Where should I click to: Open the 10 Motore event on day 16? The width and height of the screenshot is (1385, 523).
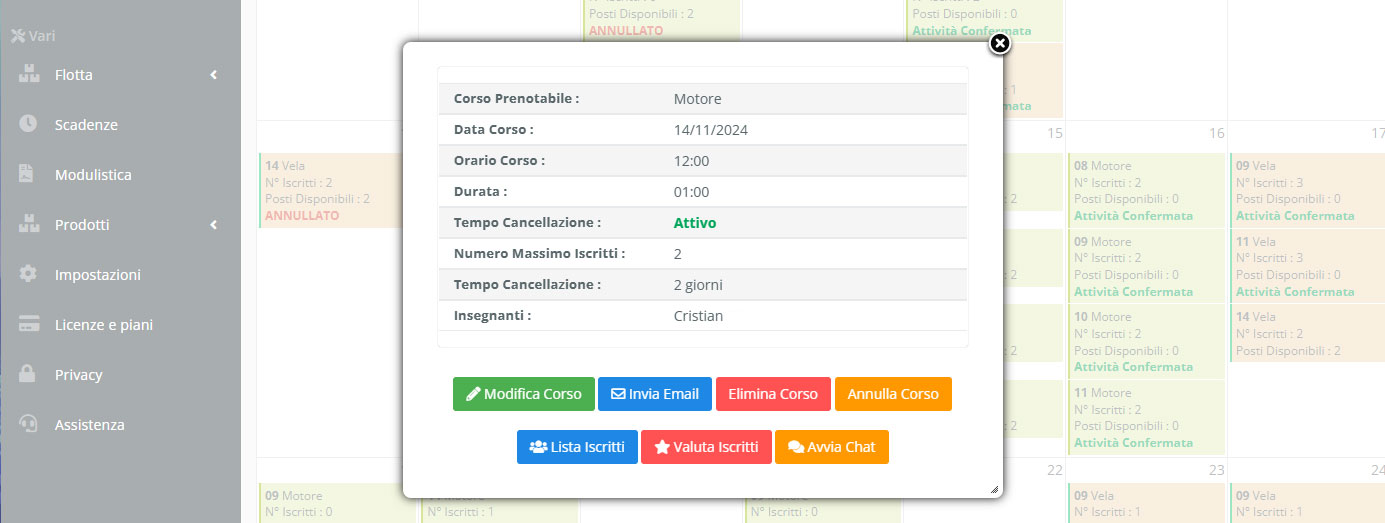(1147, 342)
